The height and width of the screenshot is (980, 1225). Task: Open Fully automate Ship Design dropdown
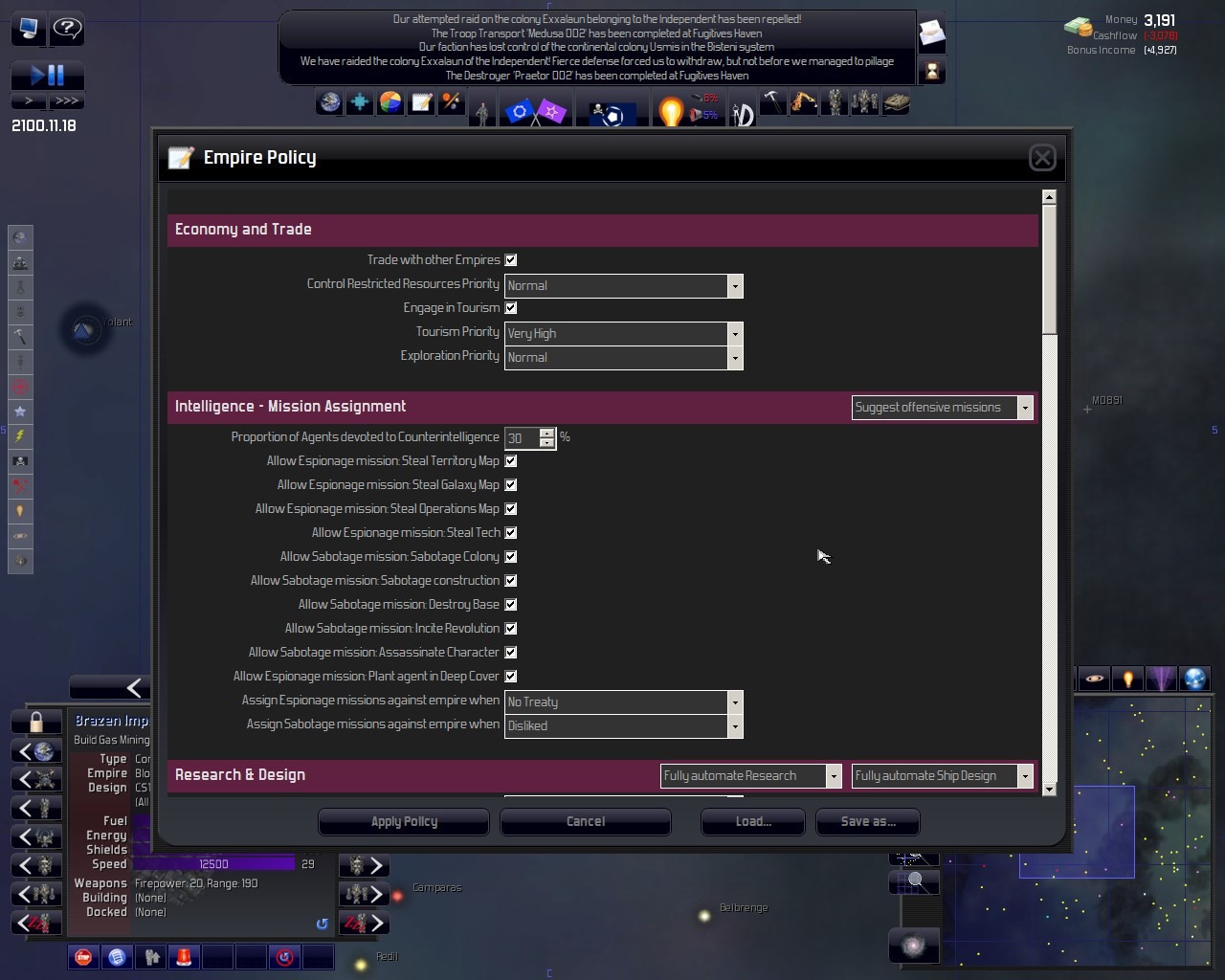tap(1024, 776)
